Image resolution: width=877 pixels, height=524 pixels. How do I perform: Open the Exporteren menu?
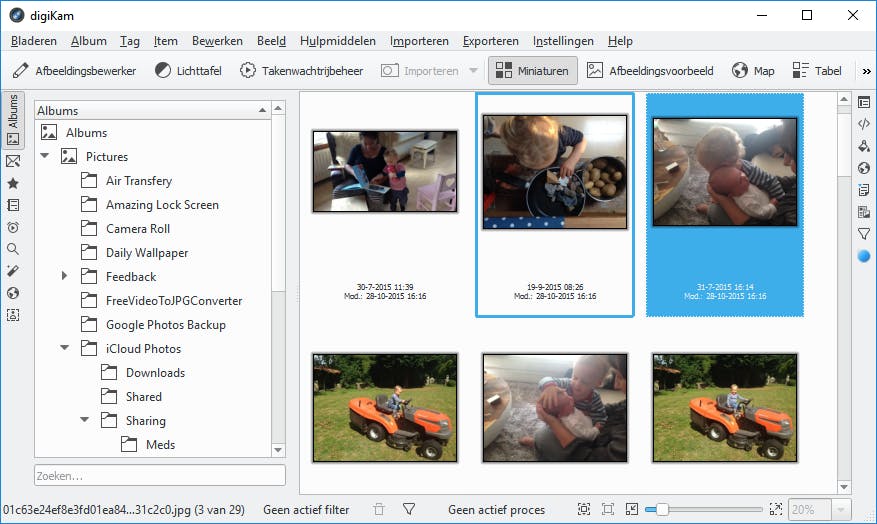[491, 41]
